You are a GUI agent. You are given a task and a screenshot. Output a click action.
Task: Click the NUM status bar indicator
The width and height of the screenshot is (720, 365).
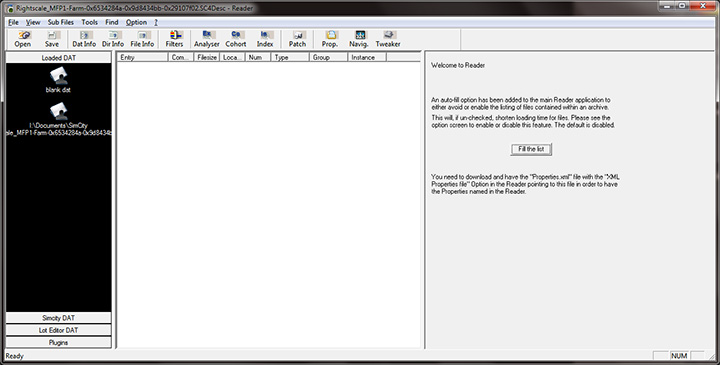click(x=679, y=356)
